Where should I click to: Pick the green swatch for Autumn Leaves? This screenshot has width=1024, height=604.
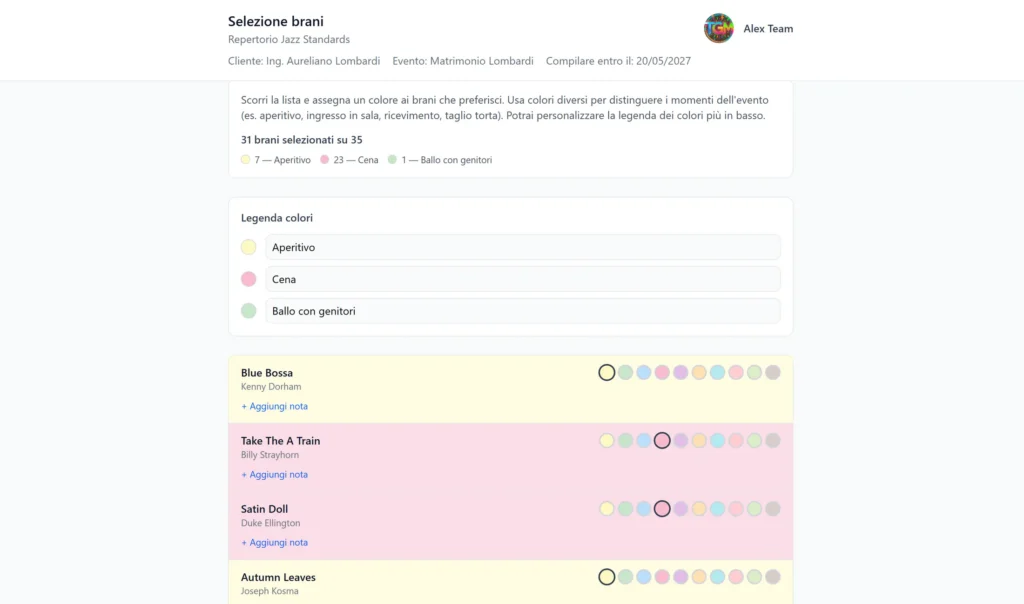pyautogui.click(x=625, y=577)
